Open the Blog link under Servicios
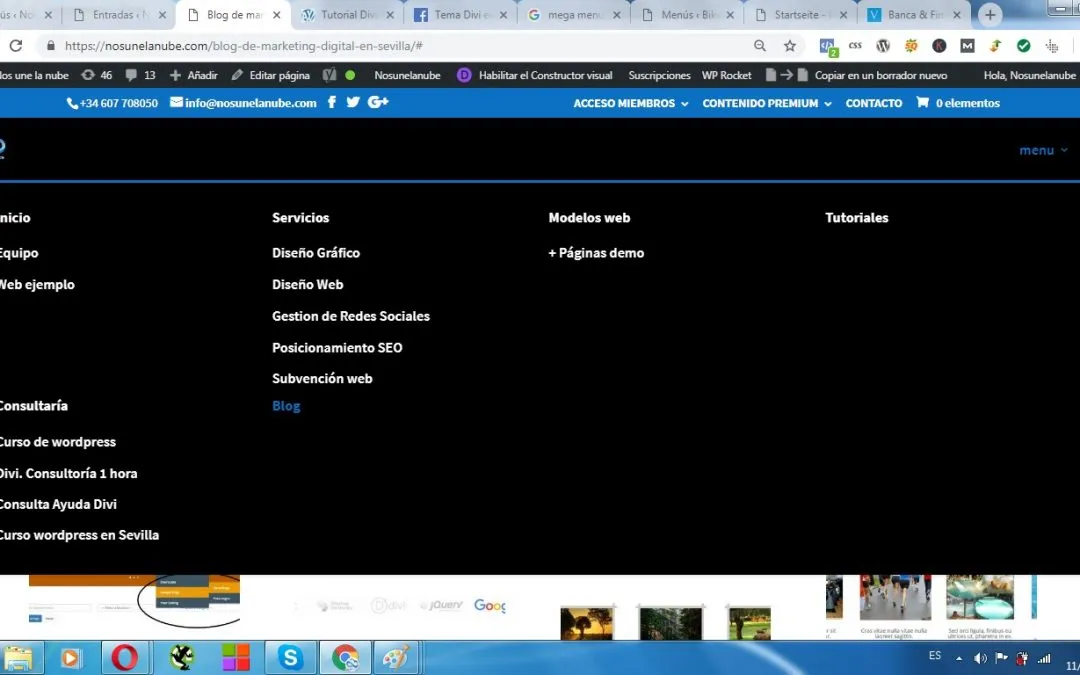 (286, 405)
